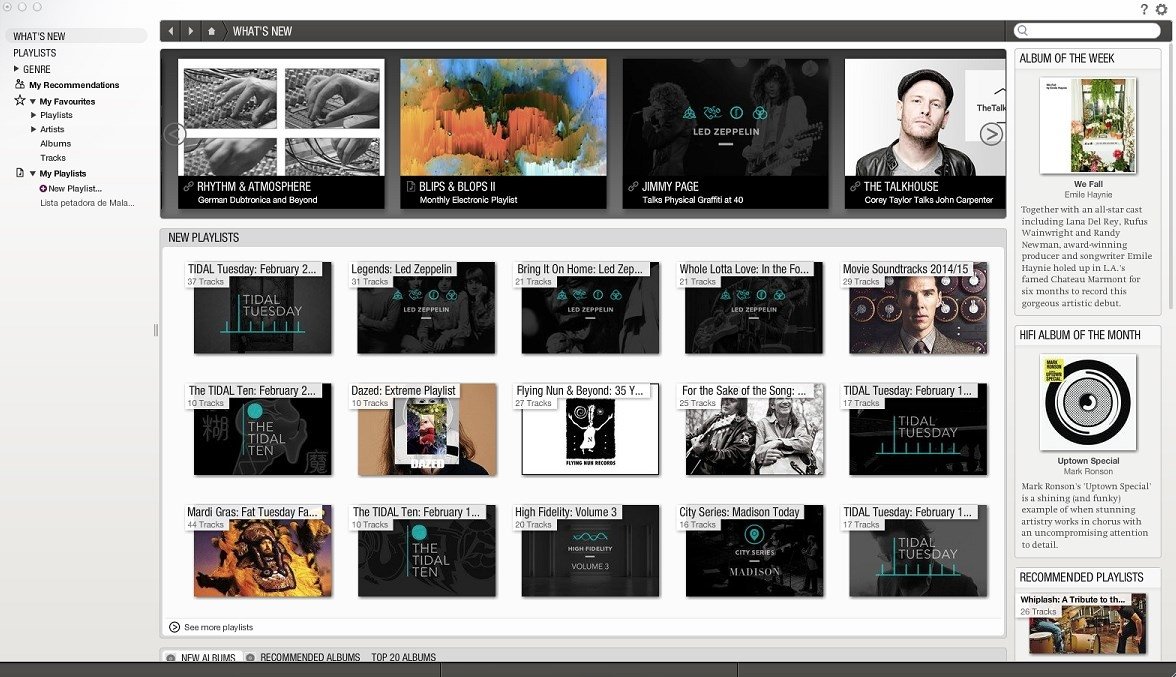Go to home via house icon

212,31
